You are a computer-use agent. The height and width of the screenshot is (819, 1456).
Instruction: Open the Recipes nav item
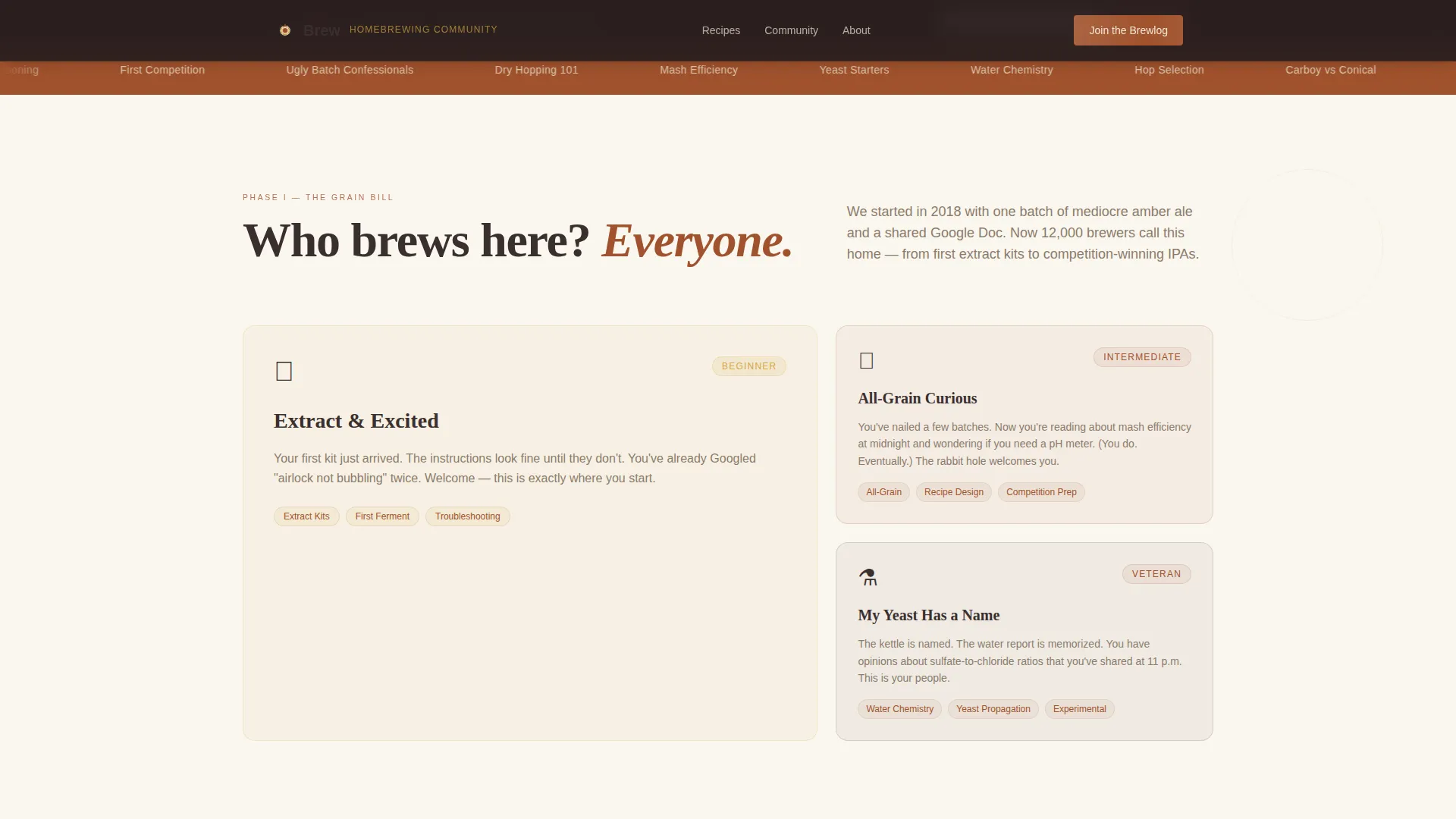pyautogui.click(x=720, y=30)
